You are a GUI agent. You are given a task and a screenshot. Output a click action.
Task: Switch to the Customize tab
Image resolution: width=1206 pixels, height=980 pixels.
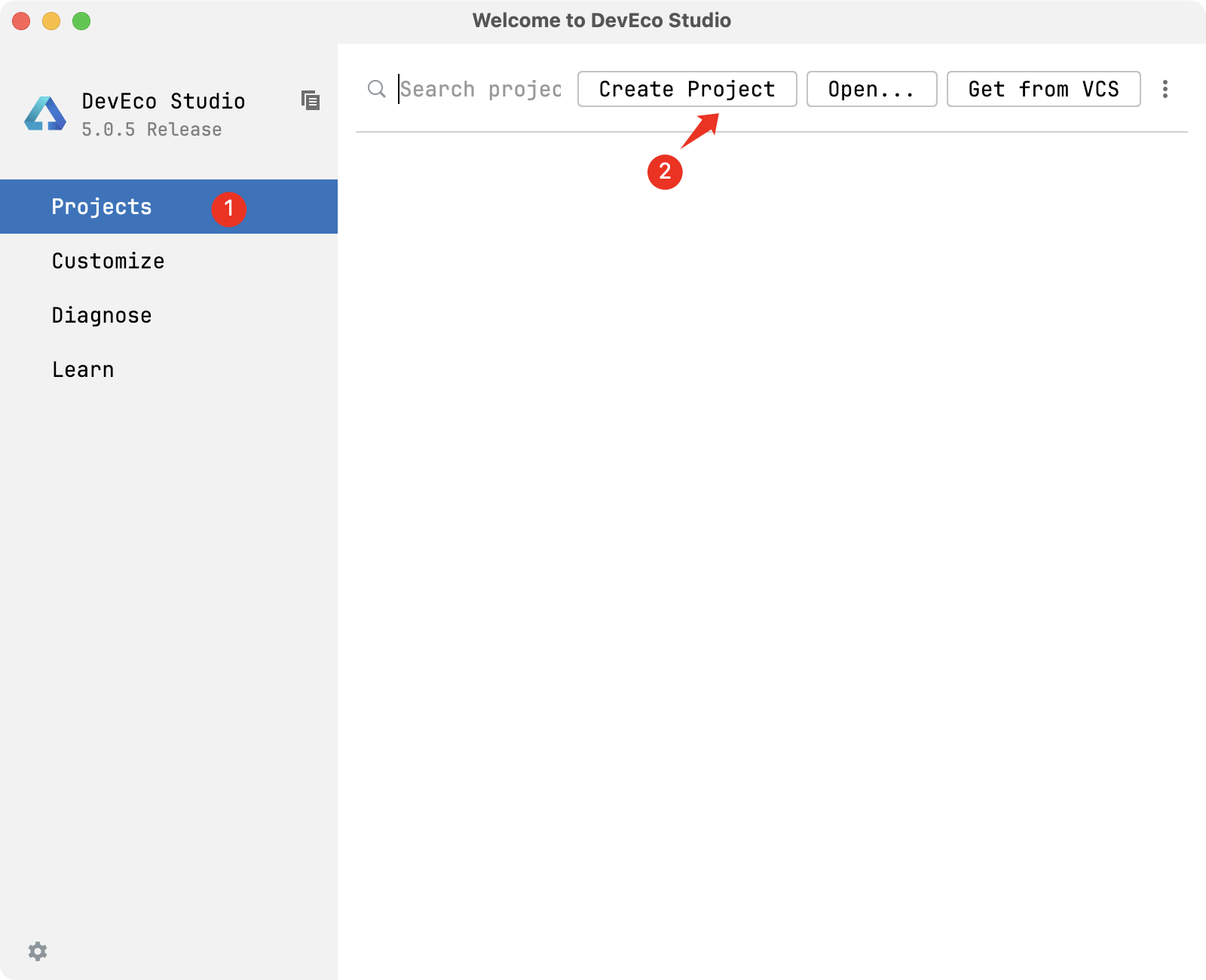pos(169,261)
